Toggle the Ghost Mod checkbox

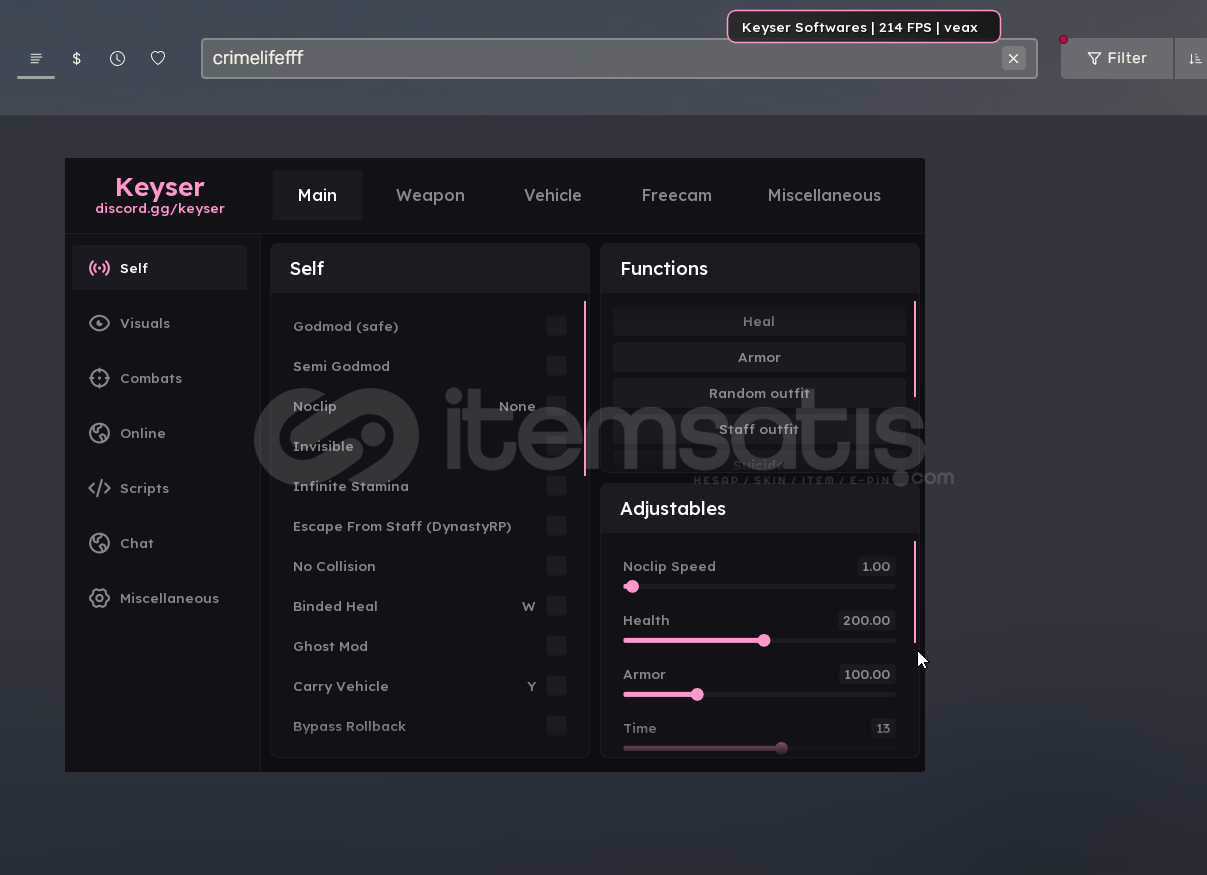click(556, 646)
